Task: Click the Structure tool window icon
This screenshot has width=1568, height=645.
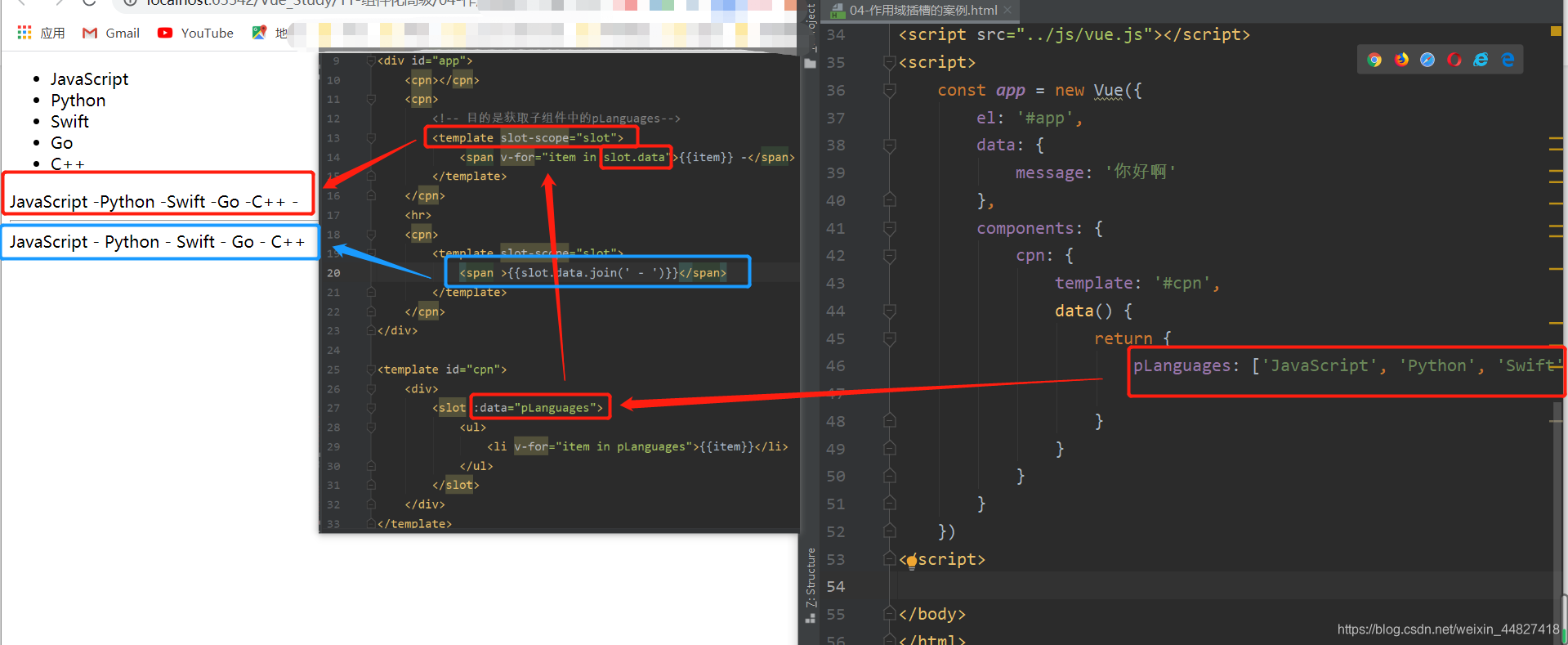Action: click(810, 617)
